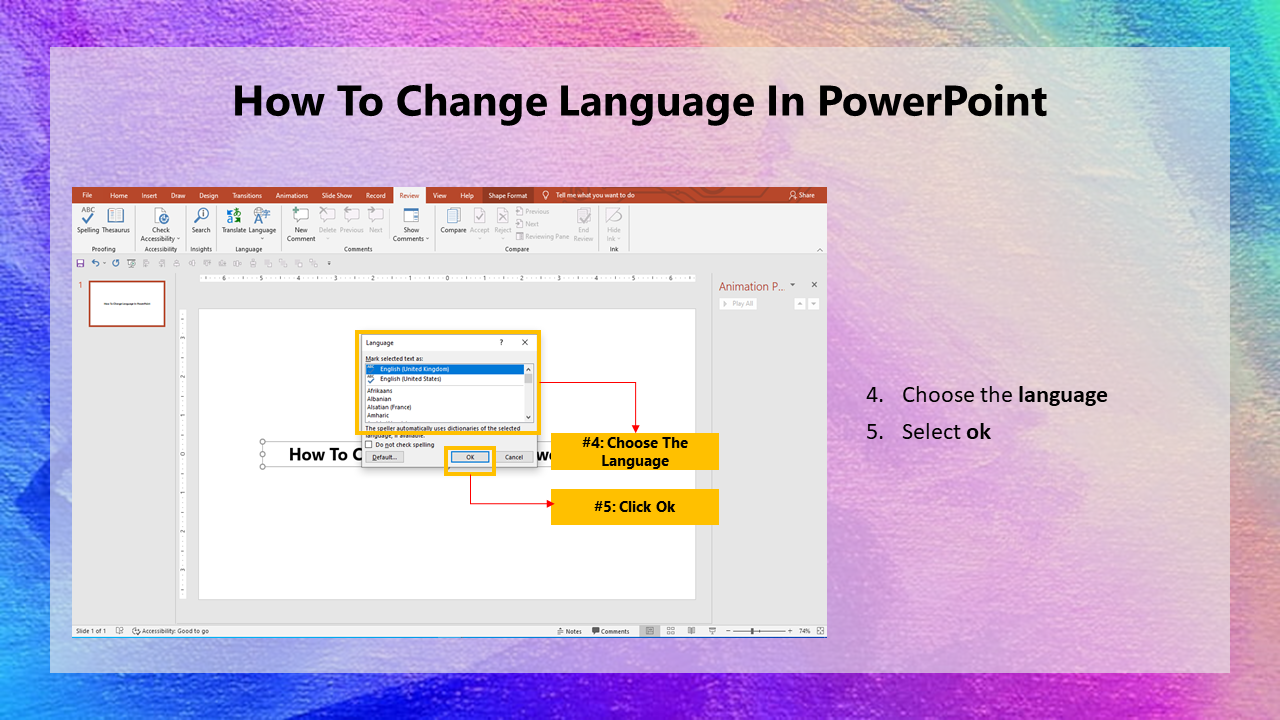Click Cancel in the Language dialog
Image resolution: width=1280 pixels, height=720 pixels.
513,457
